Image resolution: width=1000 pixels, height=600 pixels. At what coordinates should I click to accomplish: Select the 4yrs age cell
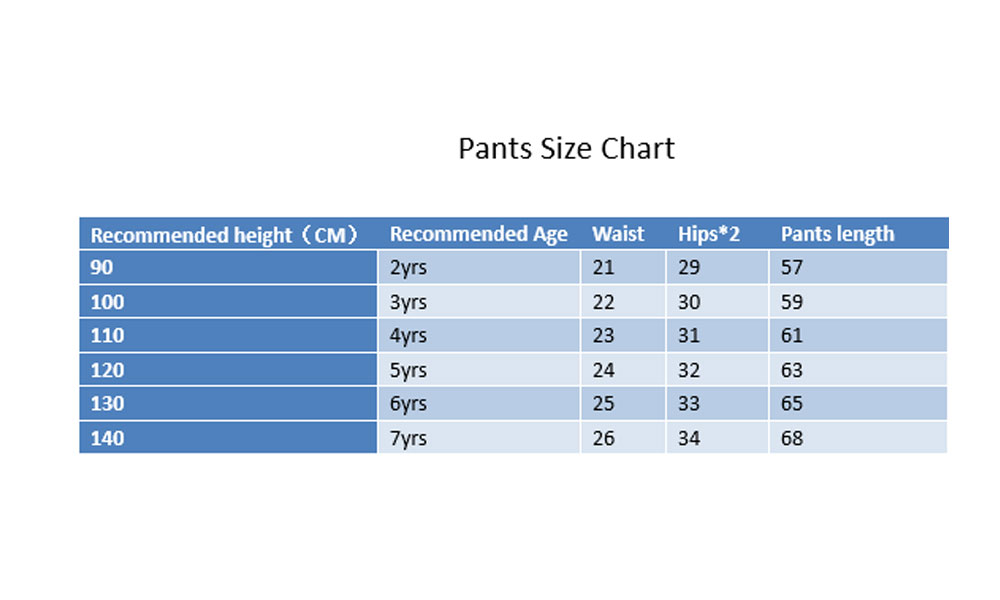[408, 336]
